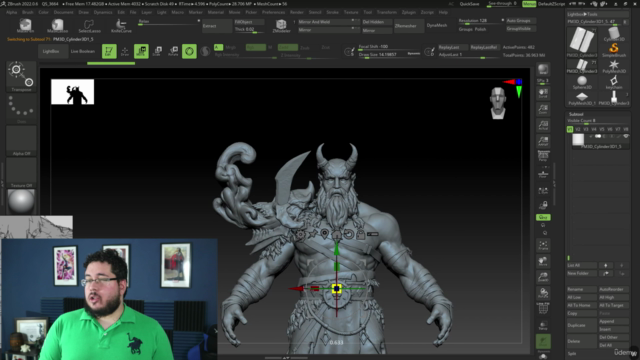Select the ZModeler brush icon

pyautogui.click(x=281, y=25)
